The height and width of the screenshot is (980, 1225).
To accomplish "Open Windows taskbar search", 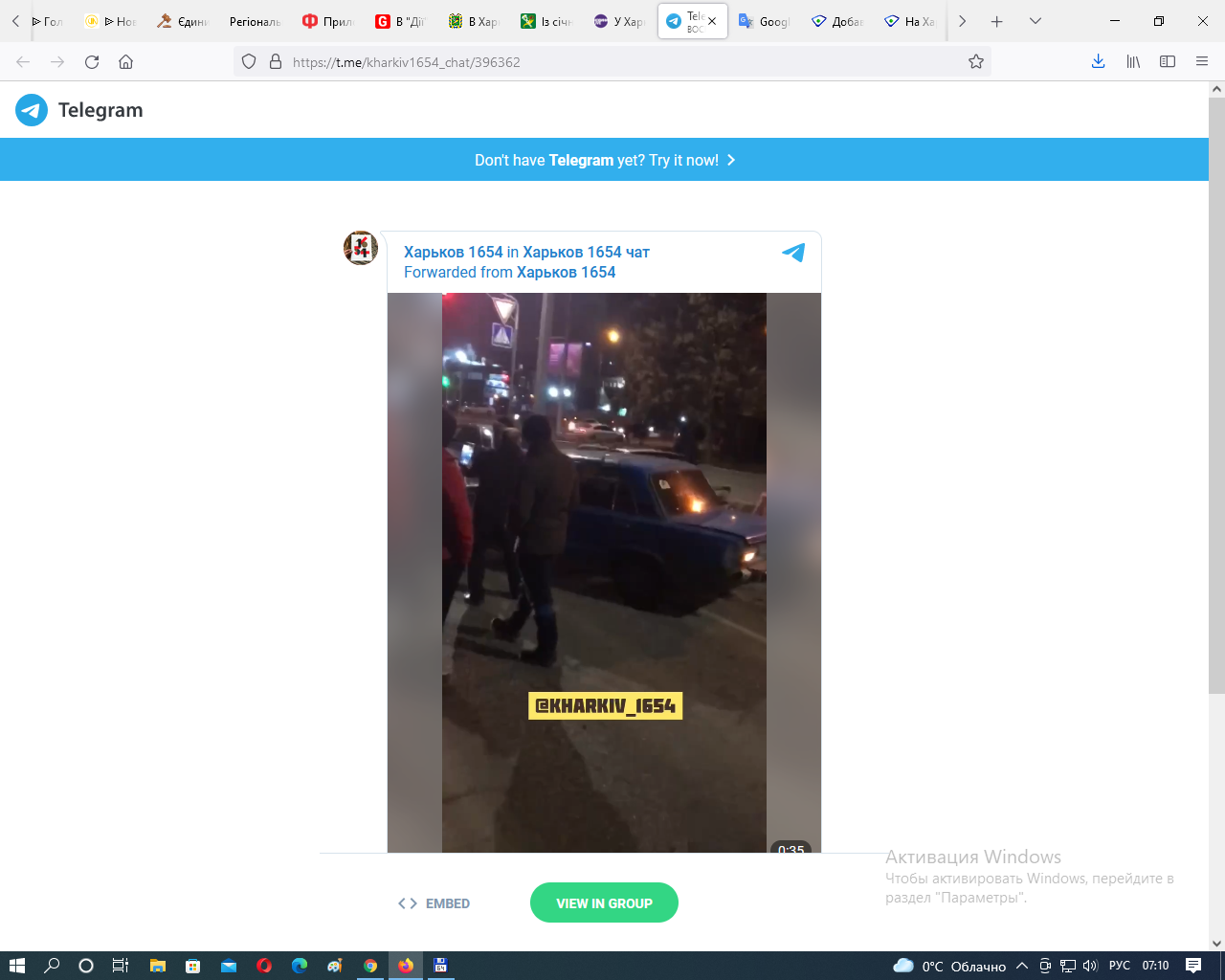I will click(52, 966).
